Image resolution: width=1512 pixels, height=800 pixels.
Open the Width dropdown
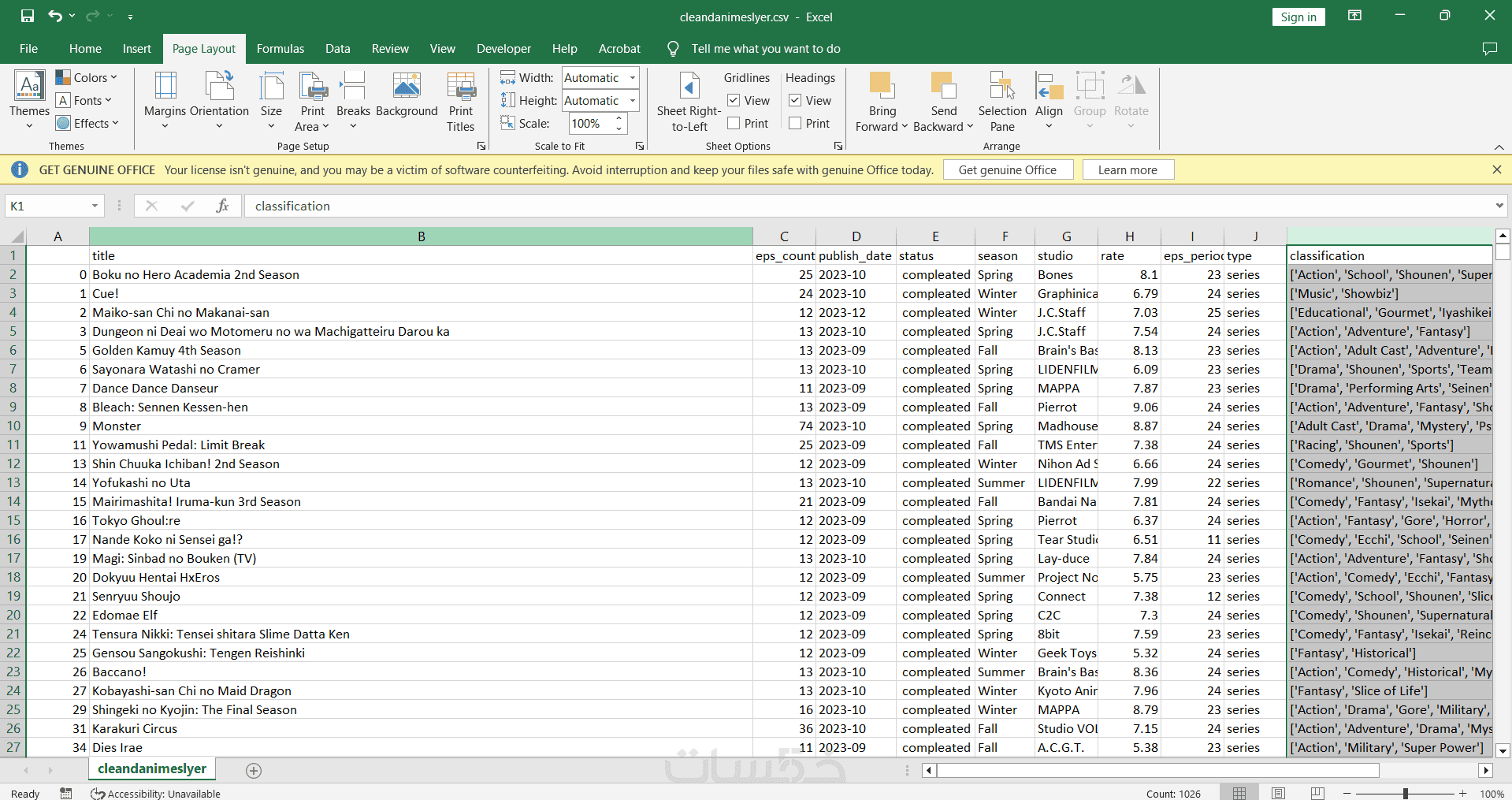632,78
